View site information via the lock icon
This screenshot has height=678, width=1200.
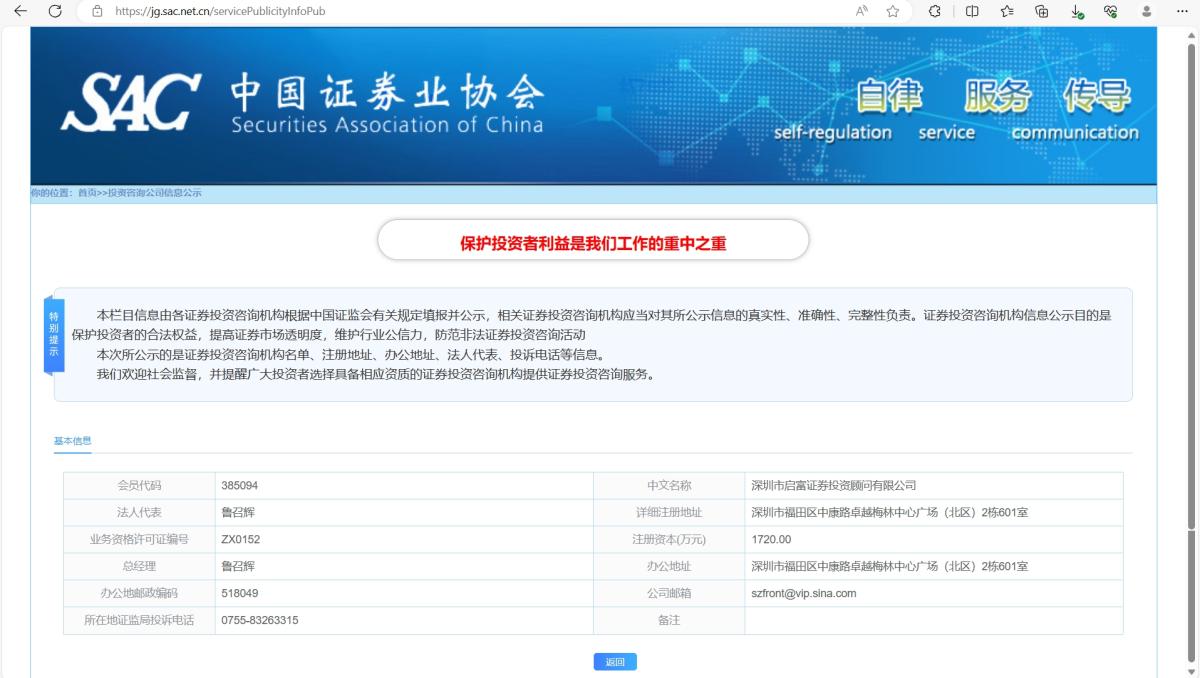(x=96, y=11)
